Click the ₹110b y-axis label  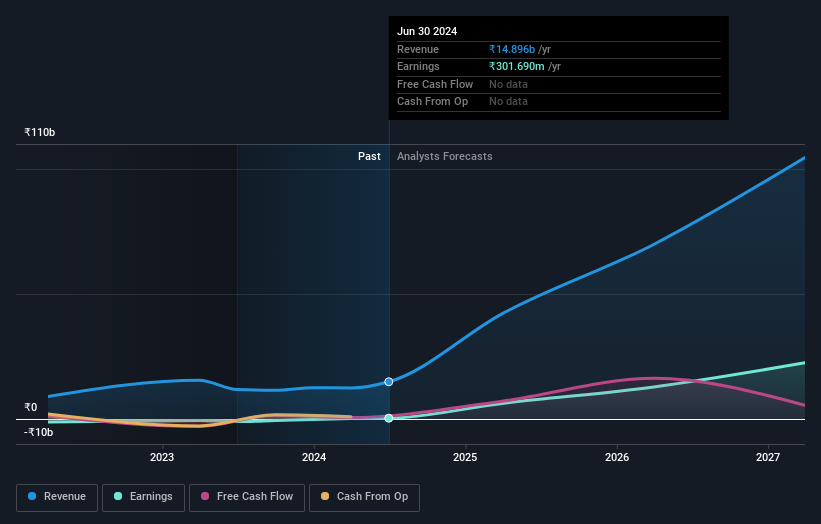[39, 132]
